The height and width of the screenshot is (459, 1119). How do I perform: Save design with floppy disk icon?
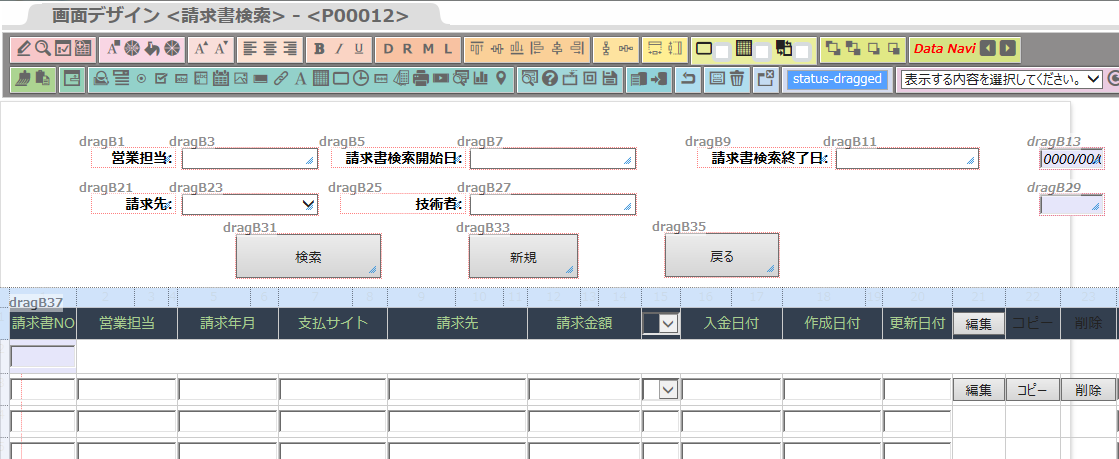click(x=609, y=79)
